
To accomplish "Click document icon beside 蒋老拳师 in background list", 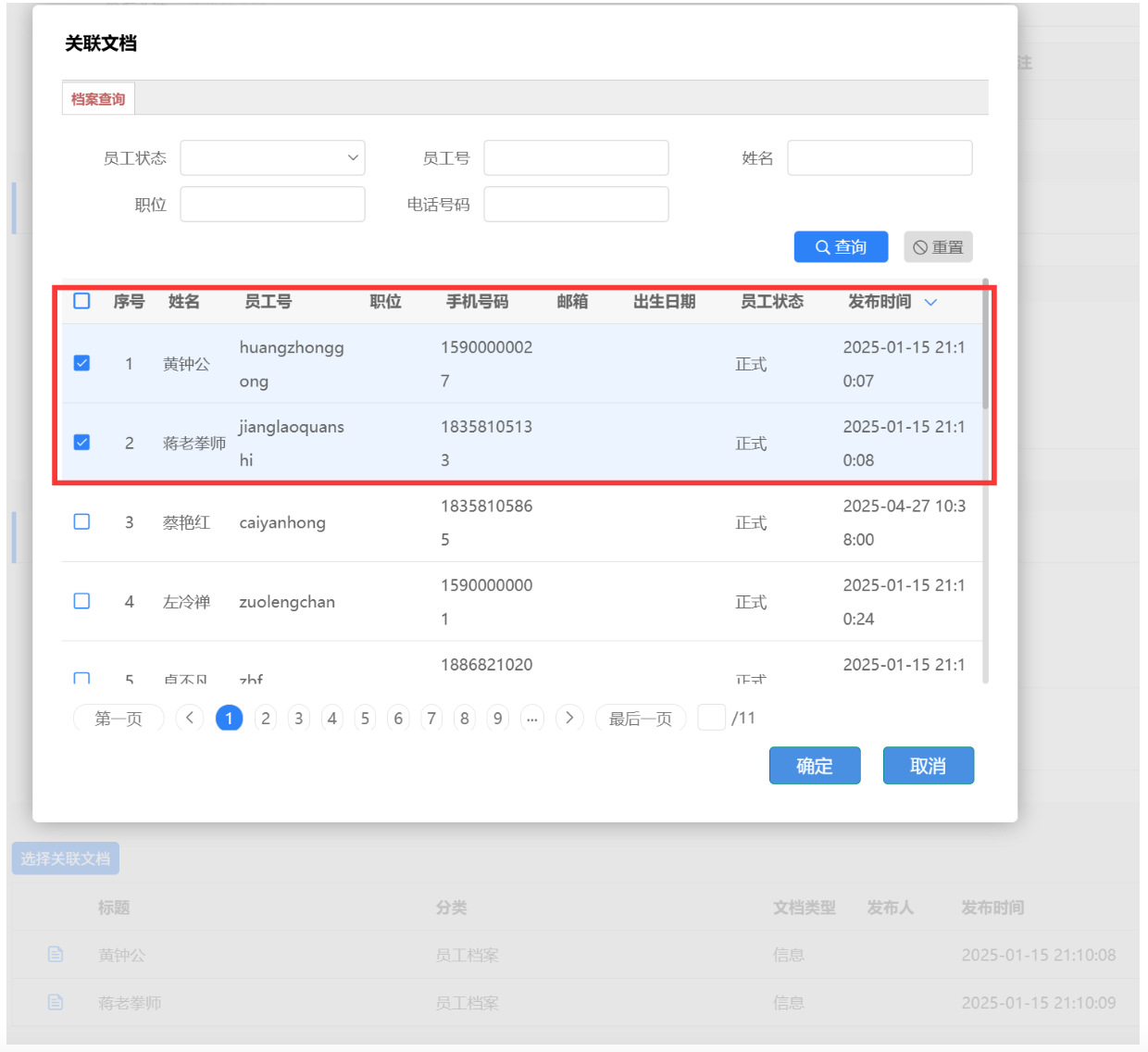I will (x=56, y=1002).
